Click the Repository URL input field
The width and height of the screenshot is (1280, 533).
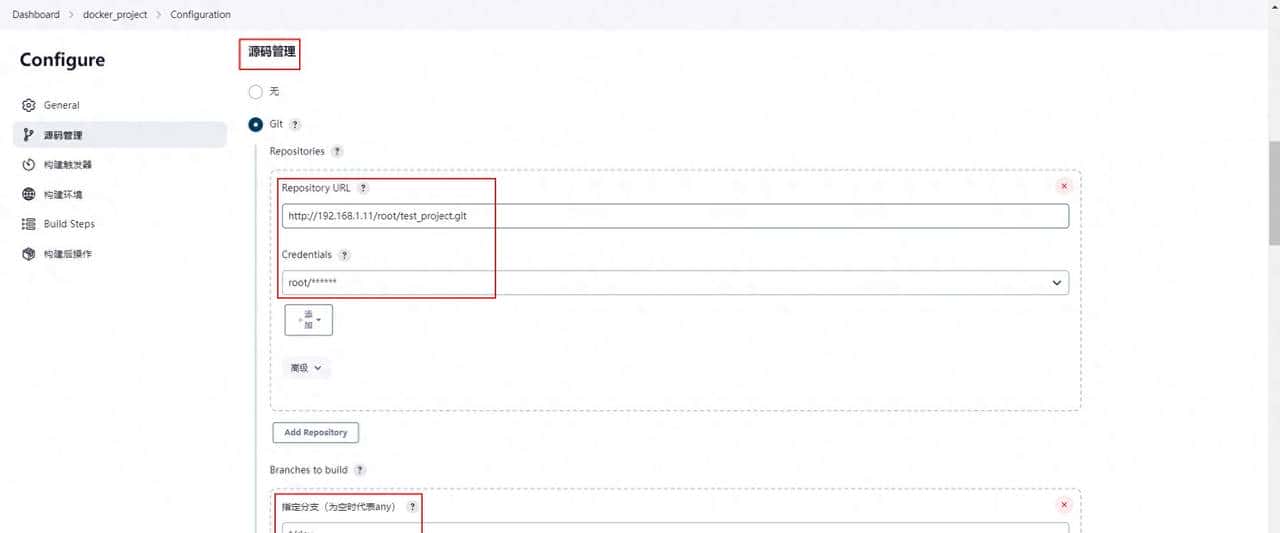click(675, 216)
